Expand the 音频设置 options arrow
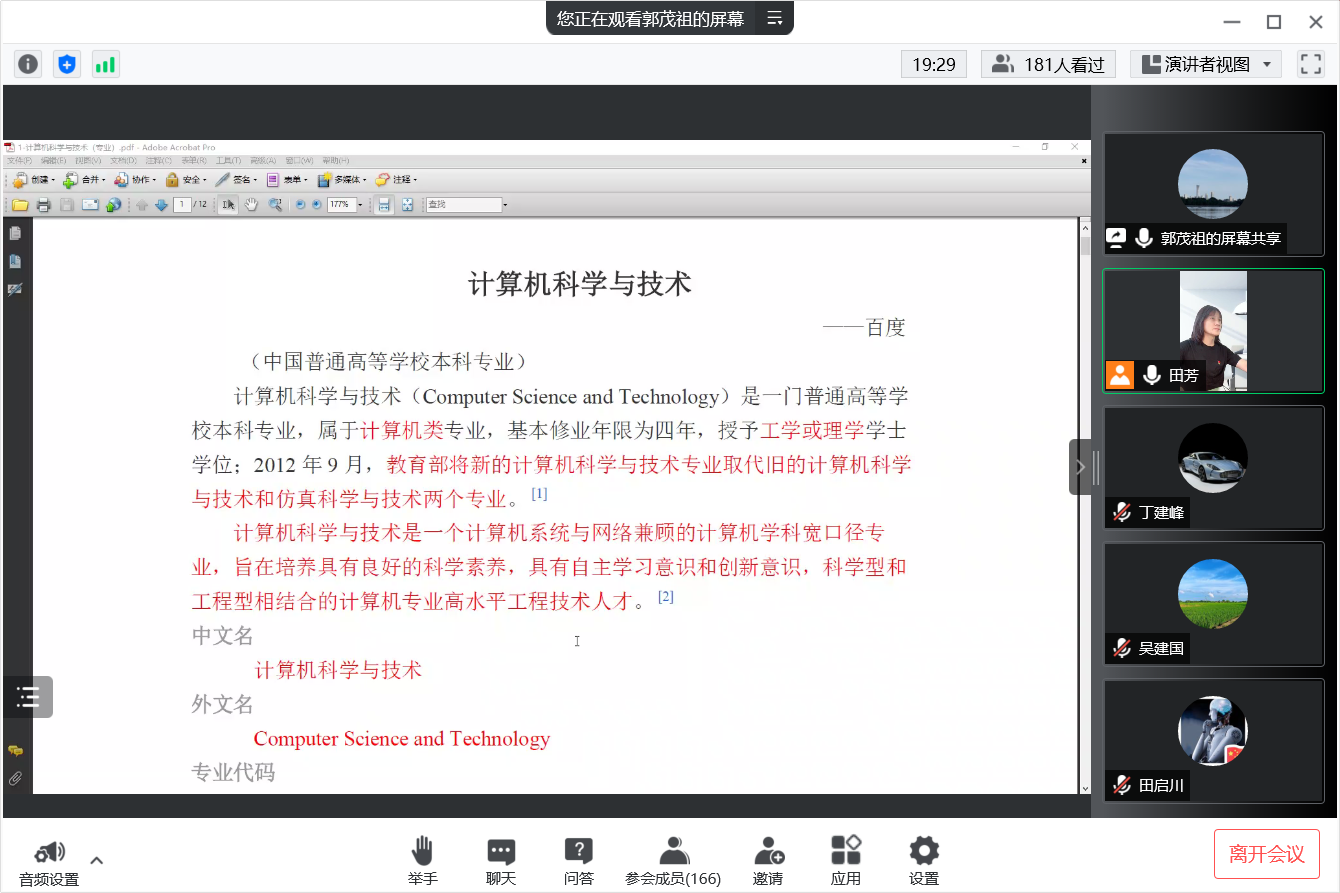 click(97, 860)
